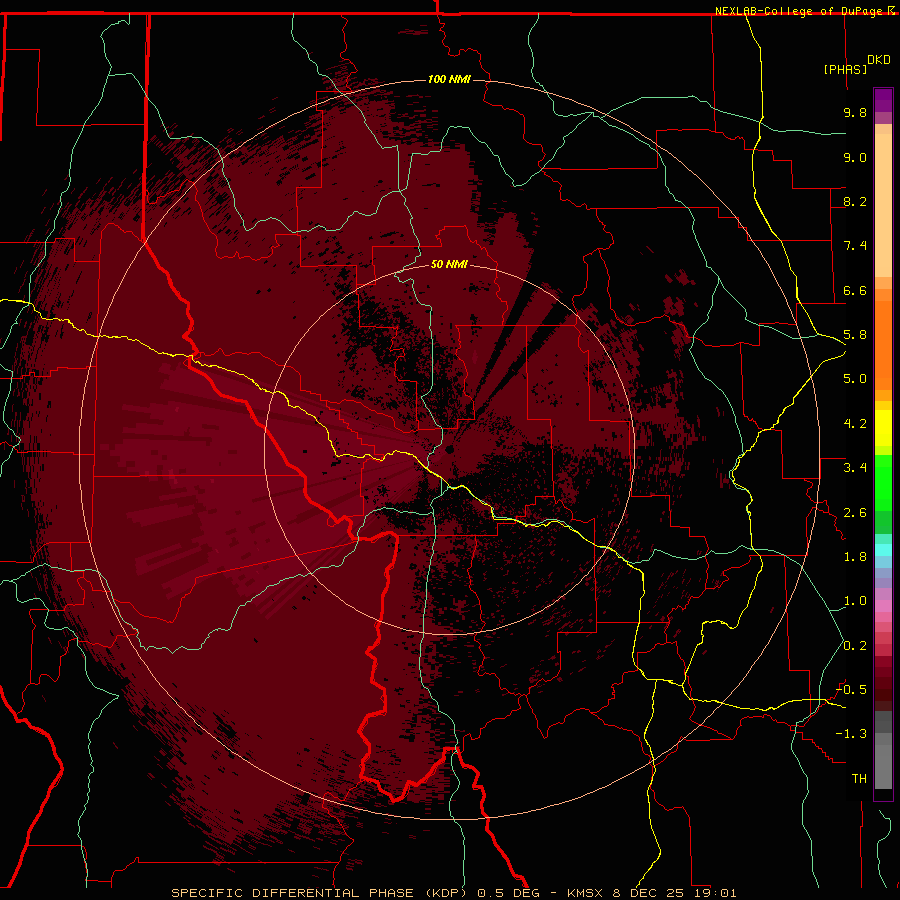Image resolution: width=900 pixels, height=900 pixels.
Task: Select the -1.3 scale value
Action: [x=851, y=734]
